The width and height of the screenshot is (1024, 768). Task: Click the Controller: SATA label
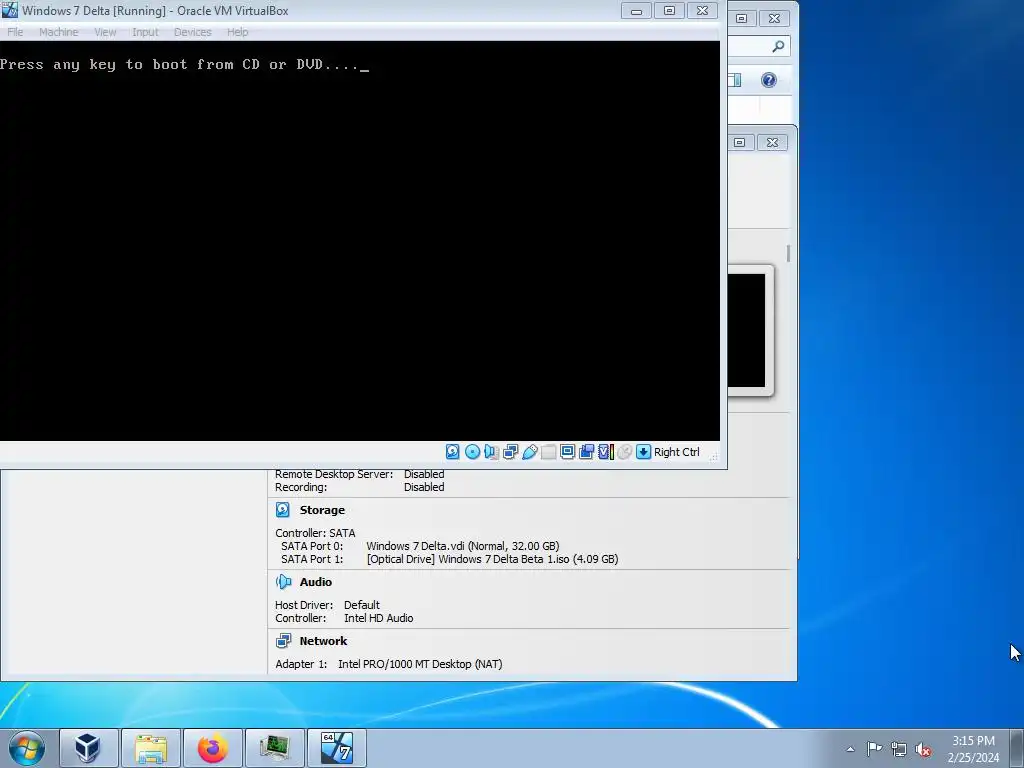(315, 533)
